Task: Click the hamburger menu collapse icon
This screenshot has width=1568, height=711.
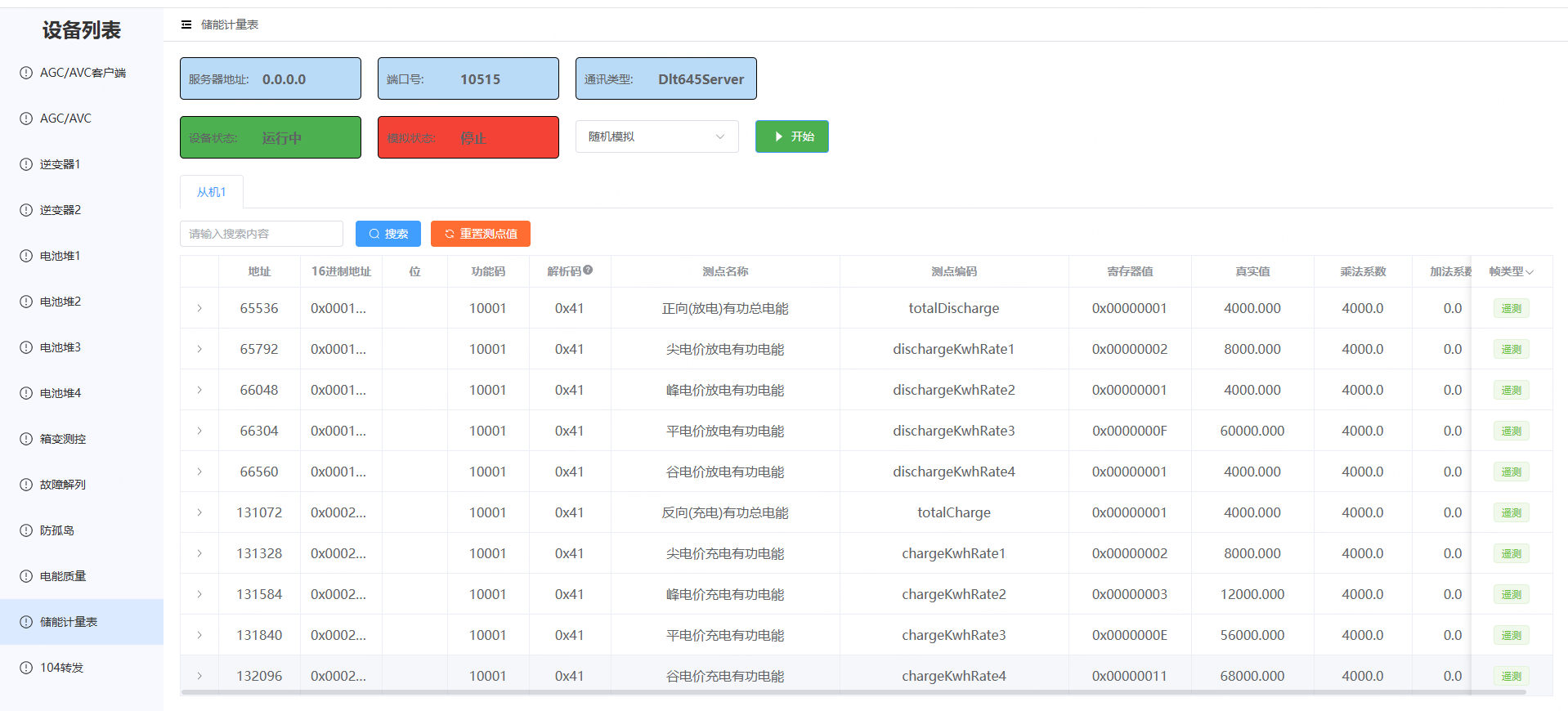Action: point(186,25)
